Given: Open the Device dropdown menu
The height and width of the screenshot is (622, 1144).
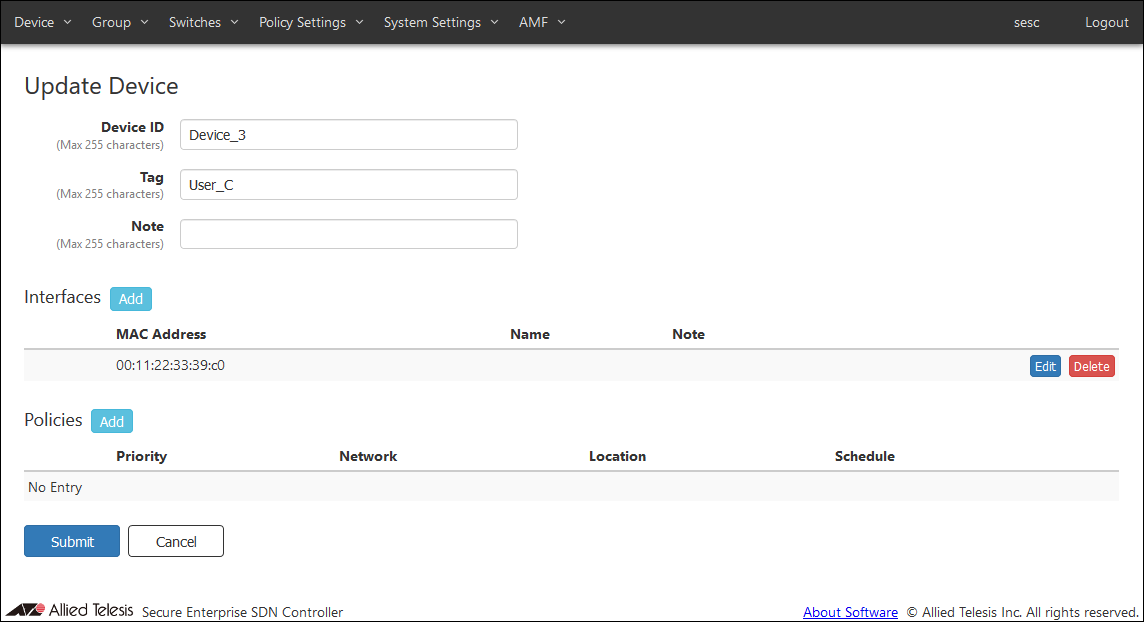Looking at the screenshot, I should 42,22.
